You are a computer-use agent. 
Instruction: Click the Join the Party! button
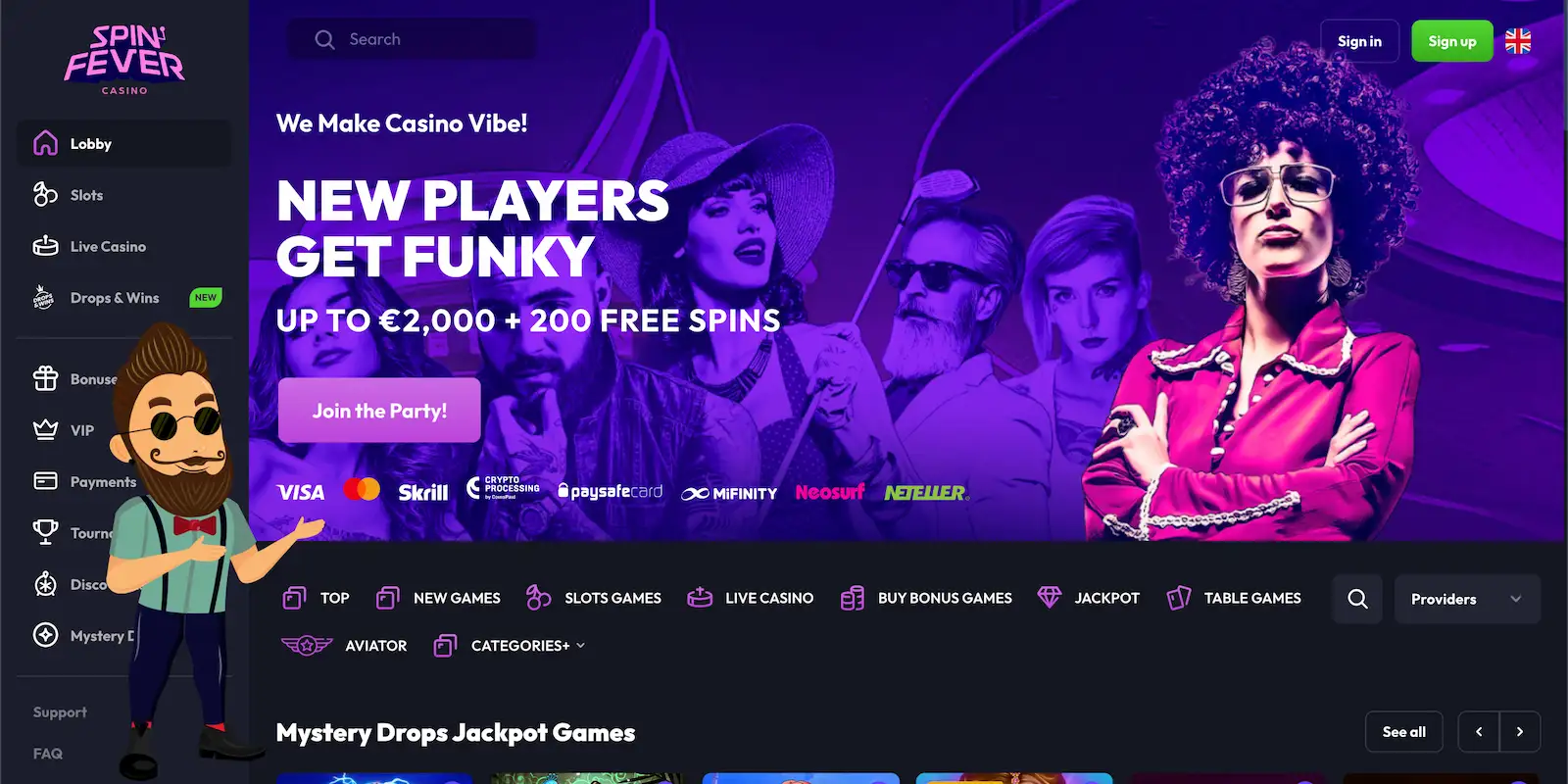point(379,411)
